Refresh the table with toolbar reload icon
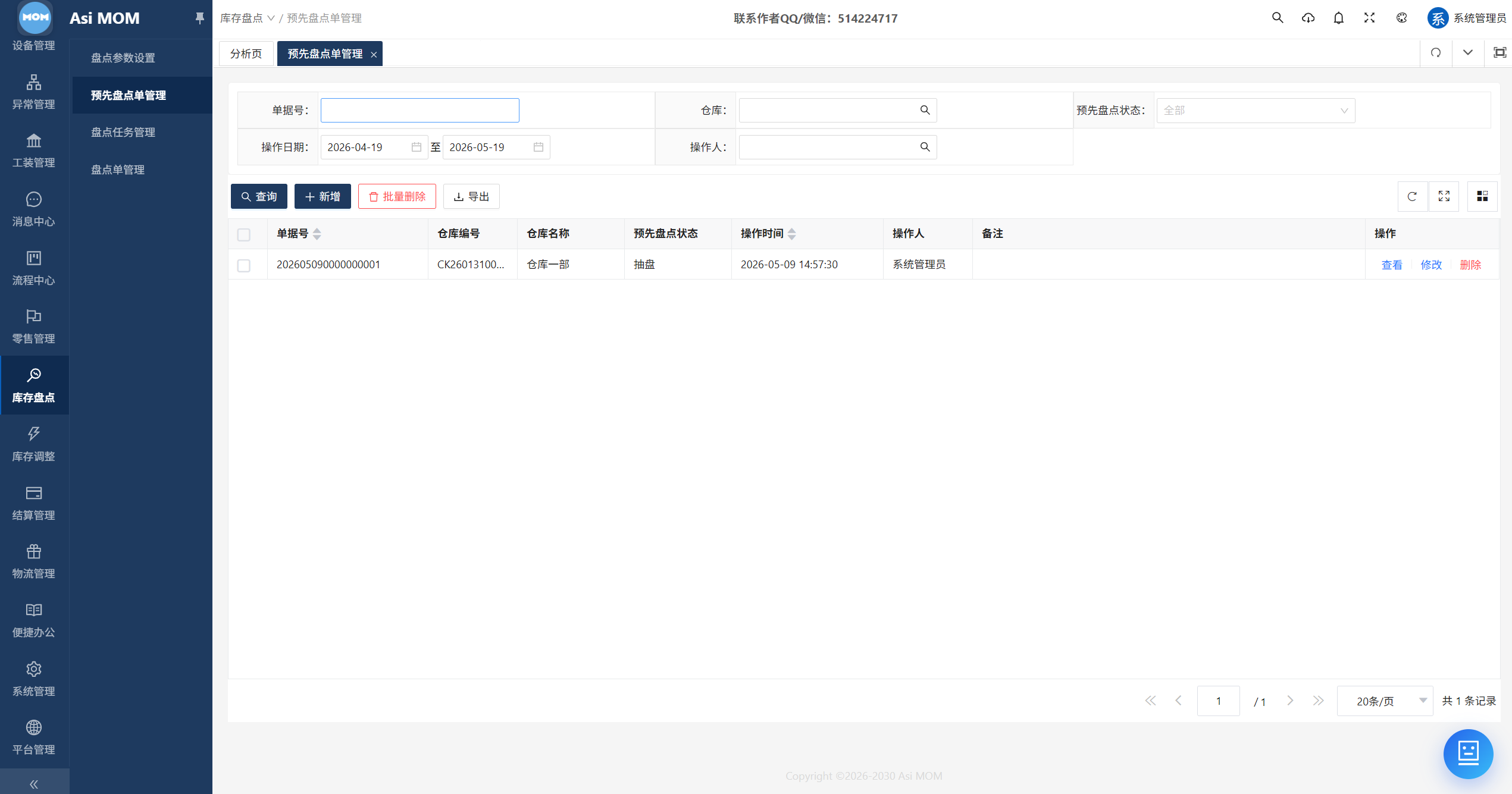The image size is (1512, 794). pyautogui.click(x=1412, y=196)
